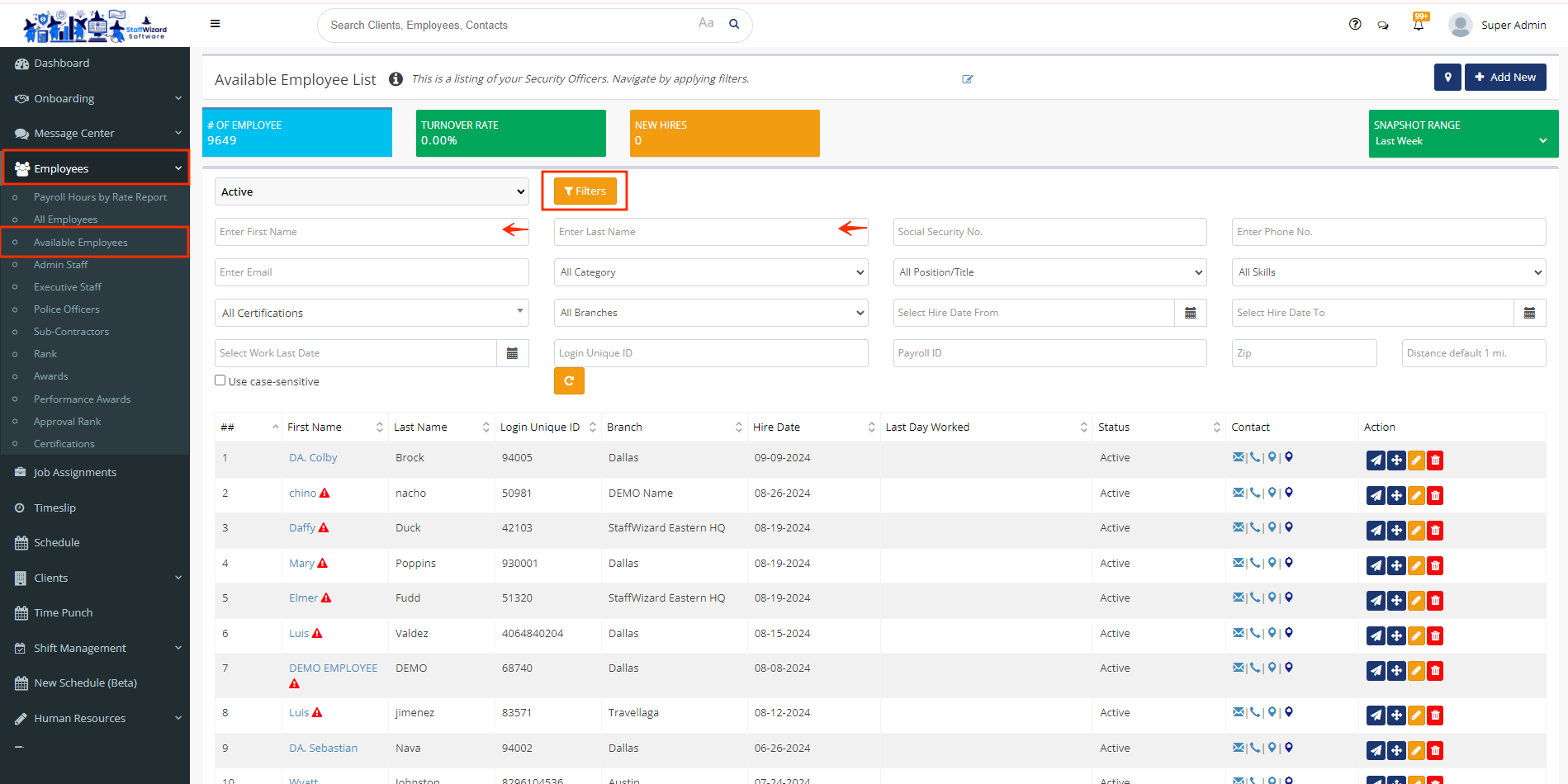Click the orange edit pencil for Duck row
This screenshot has height=784, width=1568.
1416,531
